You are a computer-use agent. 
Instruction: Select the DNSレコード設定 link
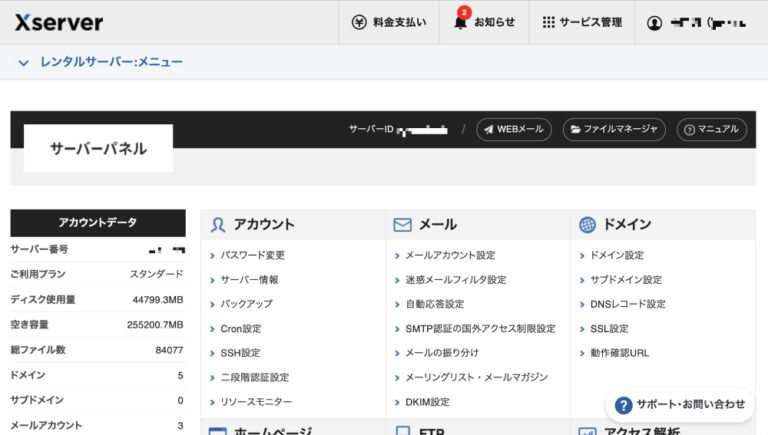(x=627, y=304)
